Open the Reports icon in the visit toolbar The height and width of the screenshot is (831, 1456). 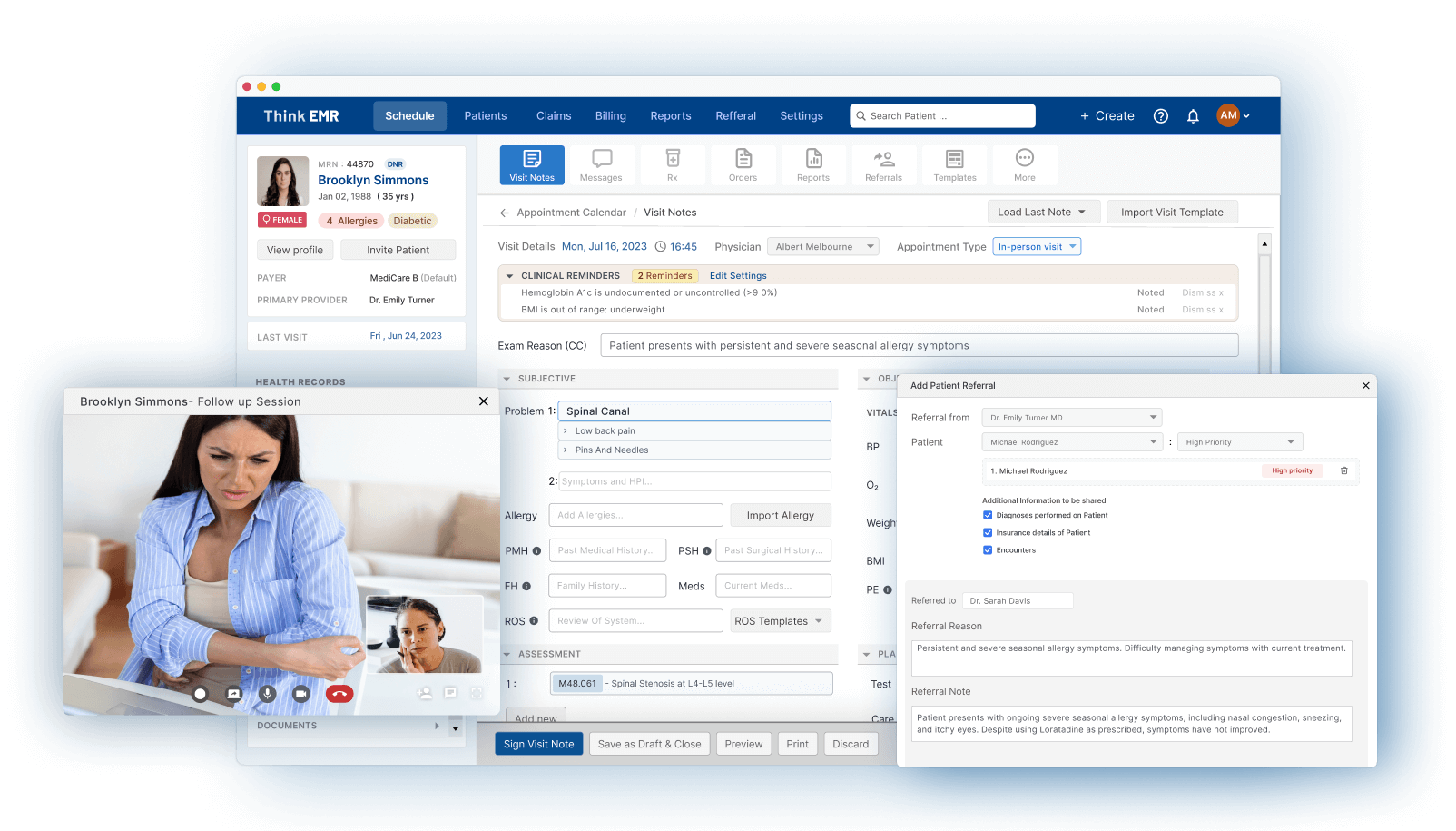point(813,164)
